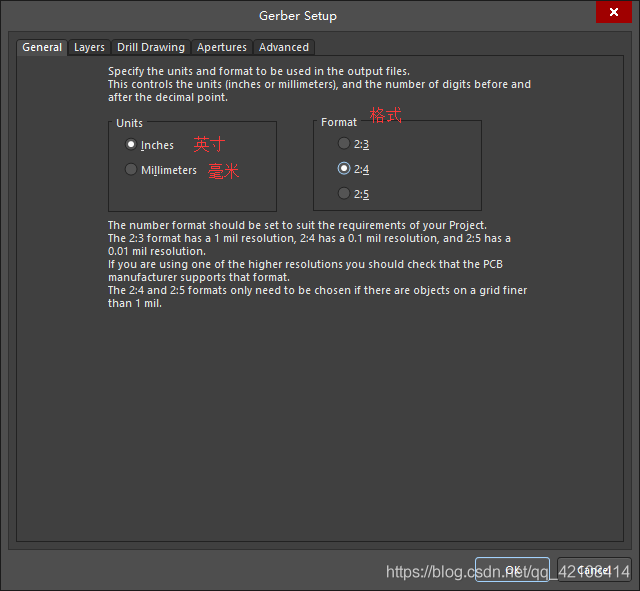Click the Cancel button
The height and width of the screenshot is (591, 640).
pos(594,569)
